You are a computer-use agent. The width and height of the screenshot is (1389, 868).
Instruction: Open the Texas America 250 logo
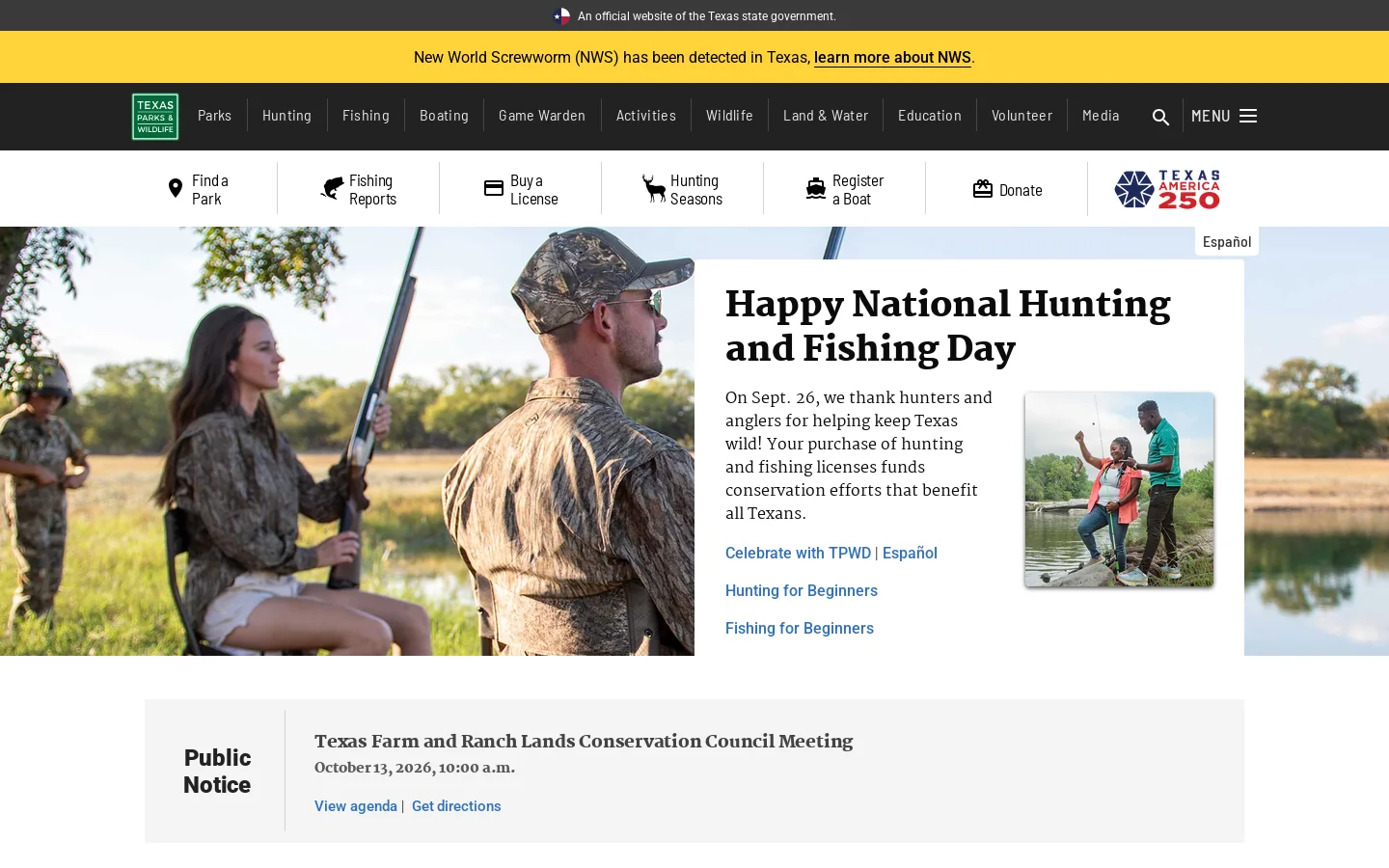pyautogui.click(x=1167, y=189)
